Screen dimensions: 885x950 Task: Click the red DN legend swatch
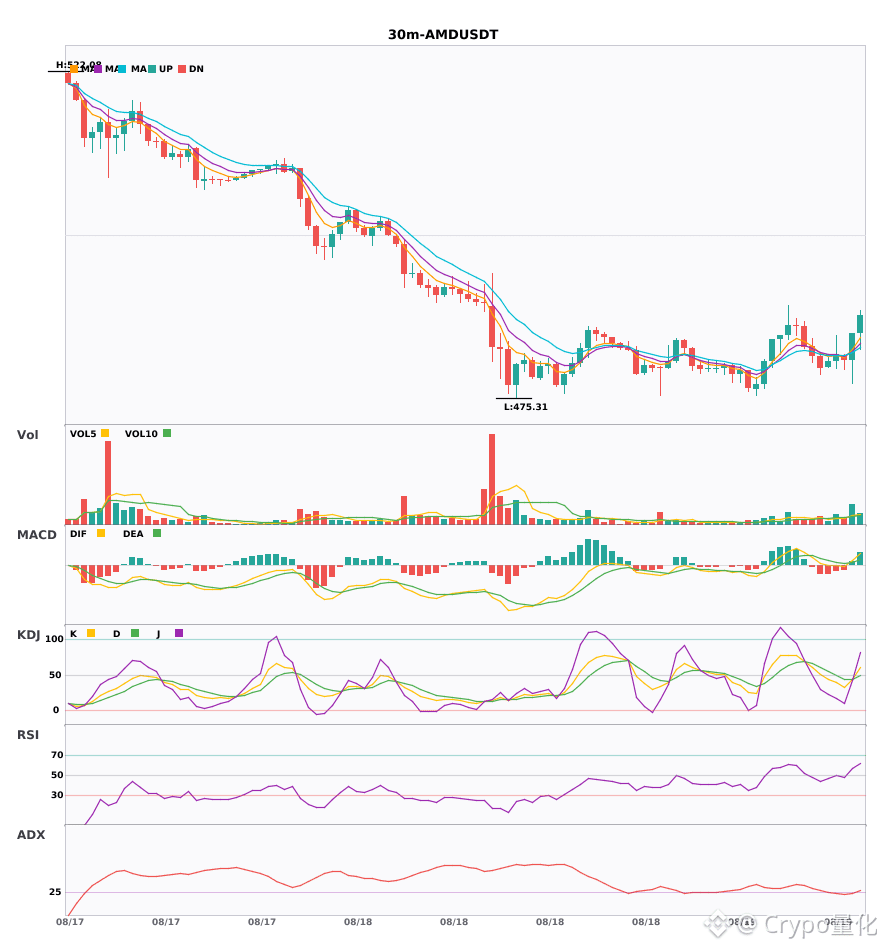tap(182, 69)
